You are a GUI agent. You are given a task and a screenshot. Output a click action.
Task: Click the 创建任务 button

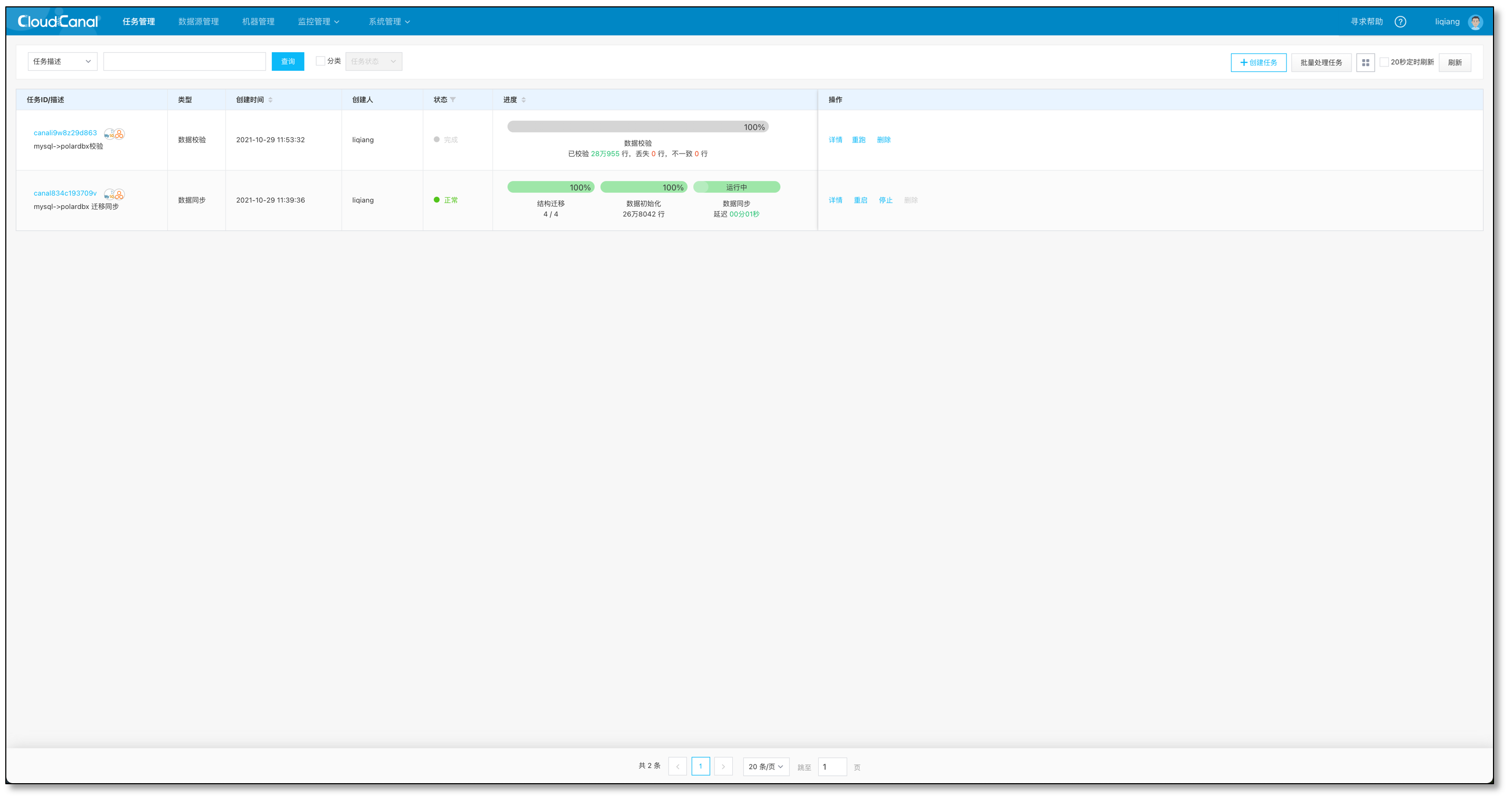[x=1258, y=62]
